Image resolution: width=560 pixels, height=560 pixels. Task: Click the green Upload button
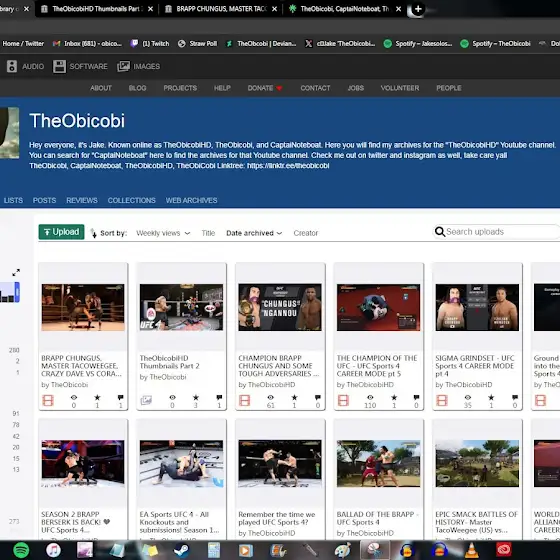pyautogui.click(x=61, y=232)
